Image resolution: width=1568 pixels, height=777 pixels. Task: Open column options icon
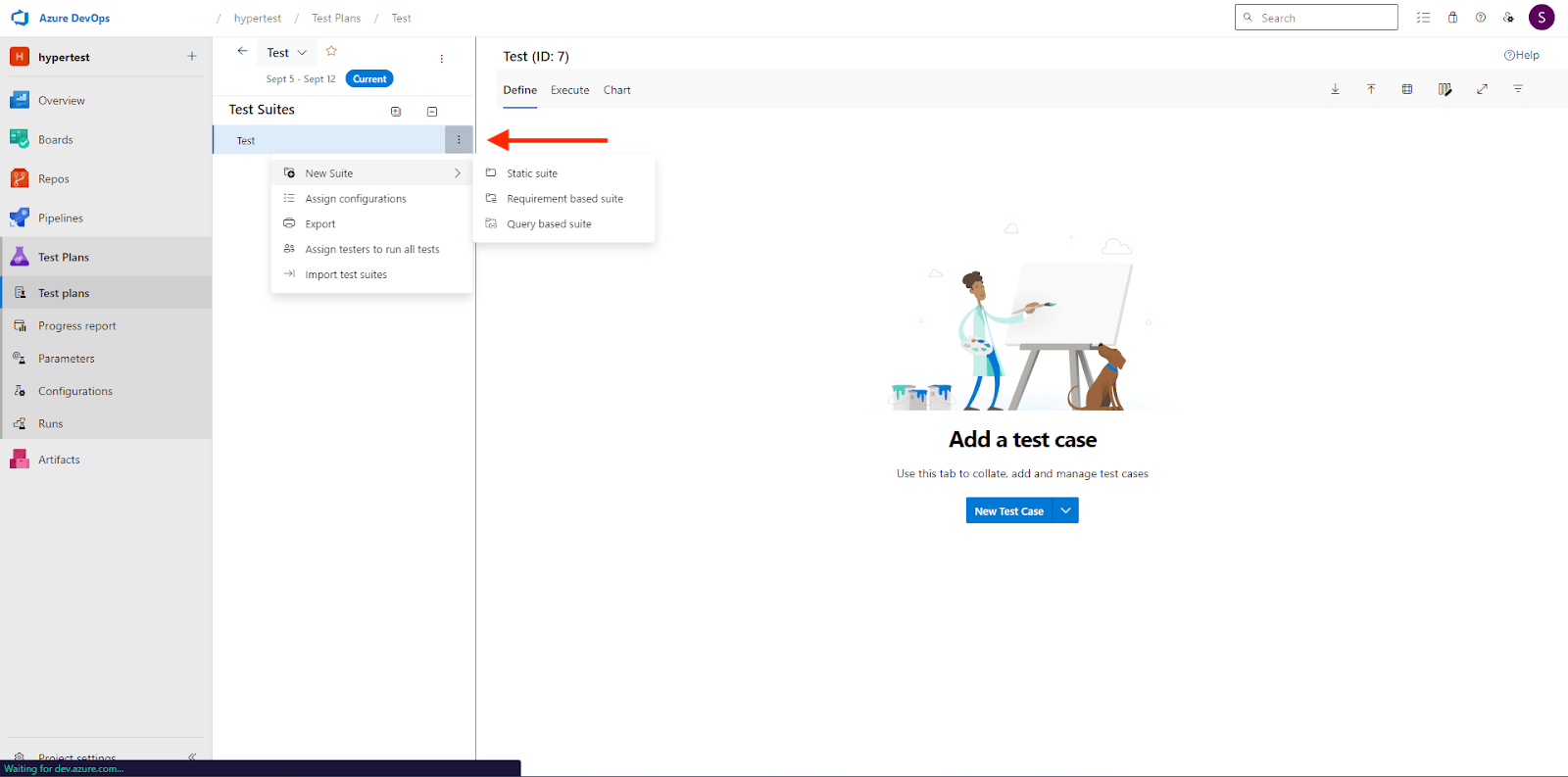tap(1445, 89)
